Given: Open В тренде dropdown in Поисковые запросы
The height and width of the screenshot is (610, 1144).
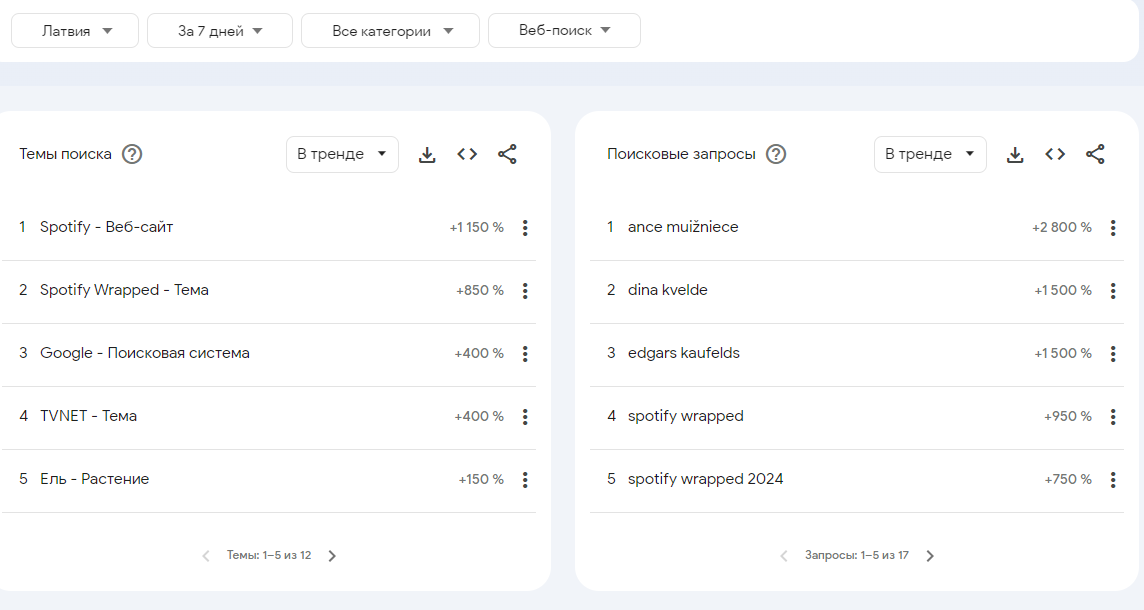Looking at the screenshot, I should [x=930, y=154].
